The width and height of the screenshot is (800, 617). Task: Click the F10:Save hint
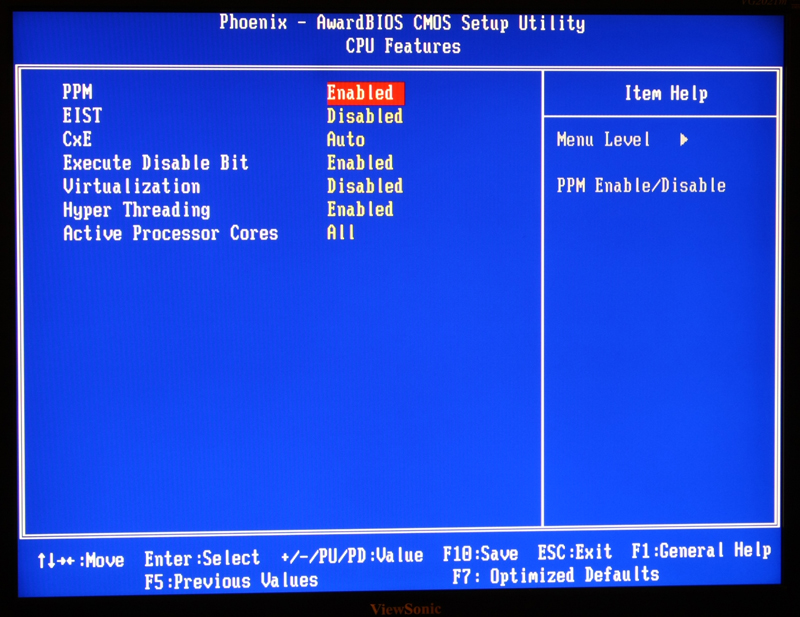(480, 554)
